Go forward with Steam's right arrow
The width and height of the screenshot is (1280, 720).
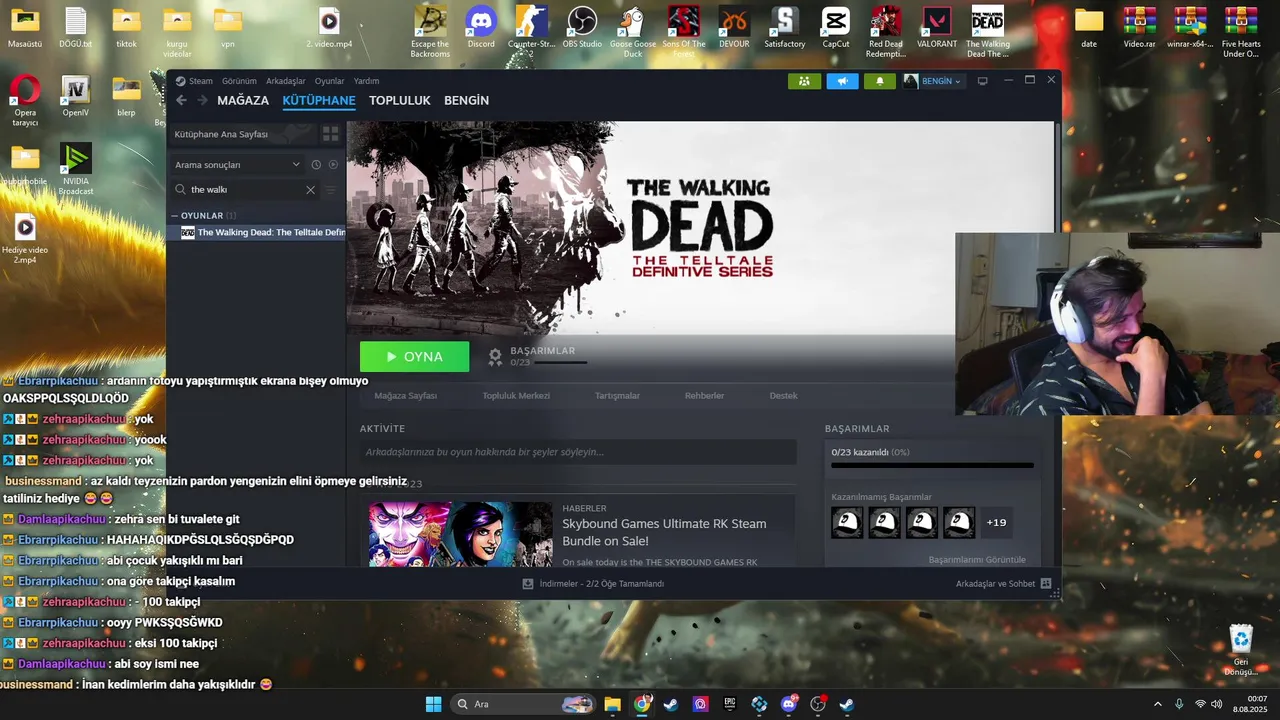(x=202, y=100)
